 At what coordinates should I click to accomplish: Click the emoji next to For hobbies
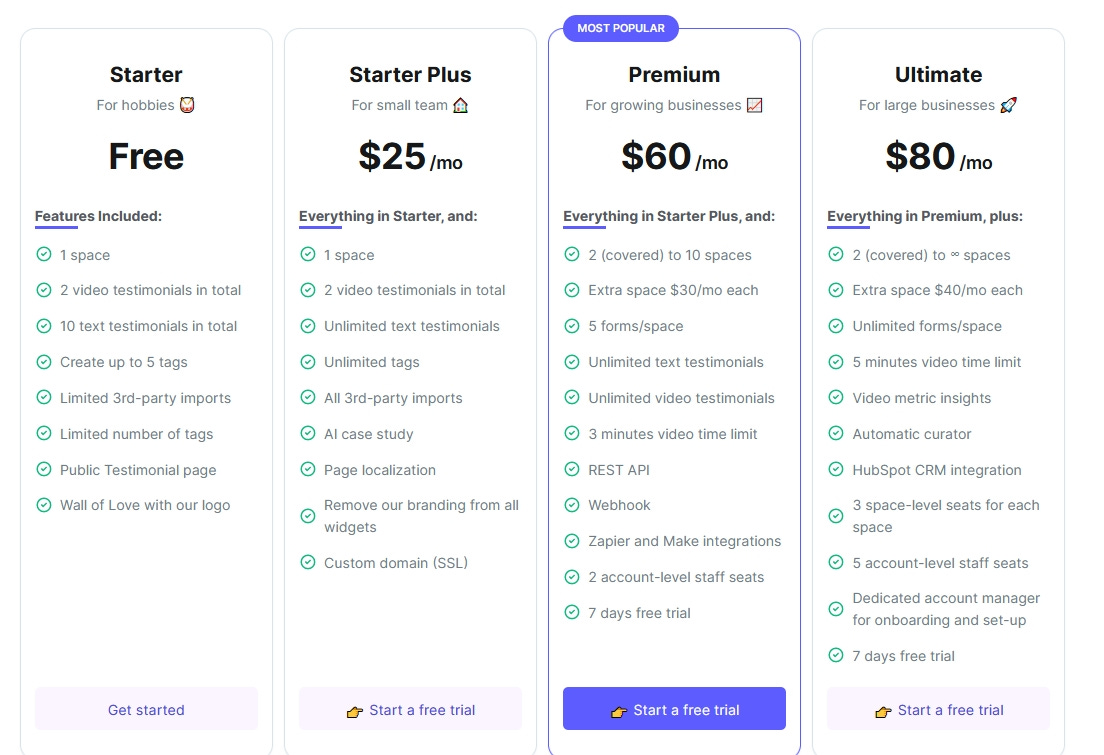point(187,105)
